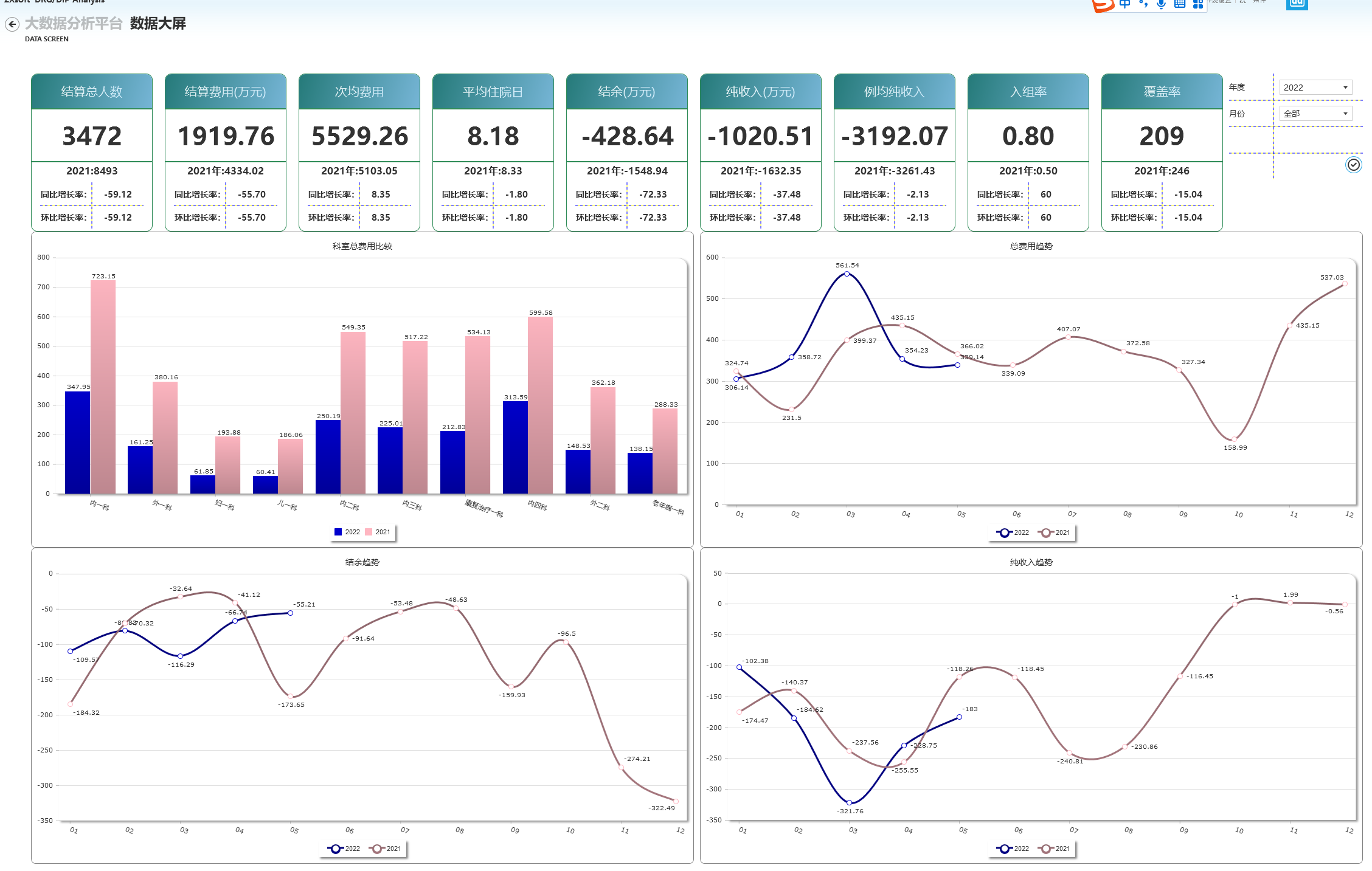The image size is (1372, 871).
Task: Toggle 2021 line in 结余趋势 legend
Action: [x=385, y=849]
